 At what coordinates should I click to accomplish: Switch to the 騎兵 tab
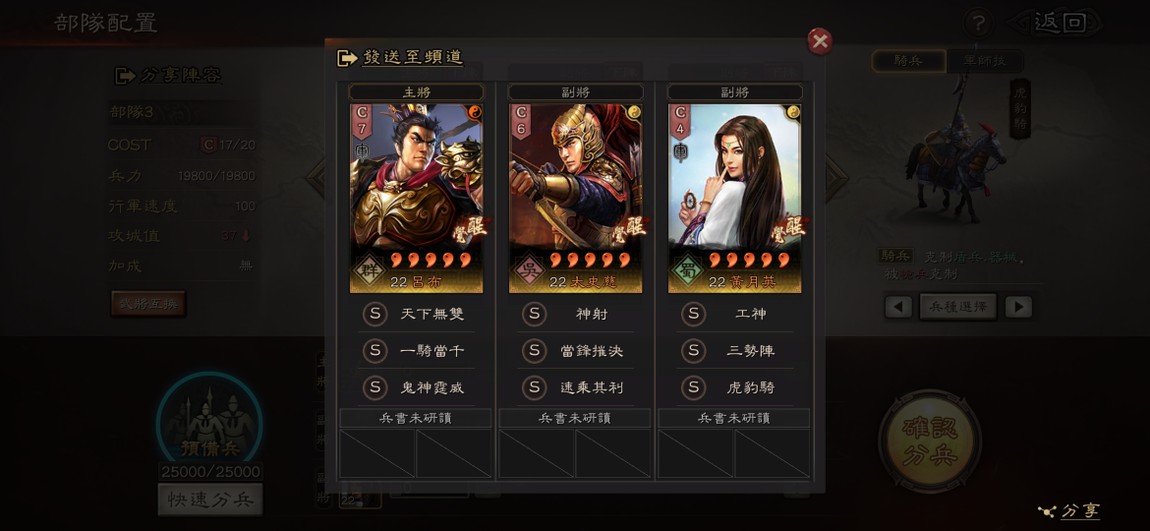pyautogui.click(x=908, y=61)
